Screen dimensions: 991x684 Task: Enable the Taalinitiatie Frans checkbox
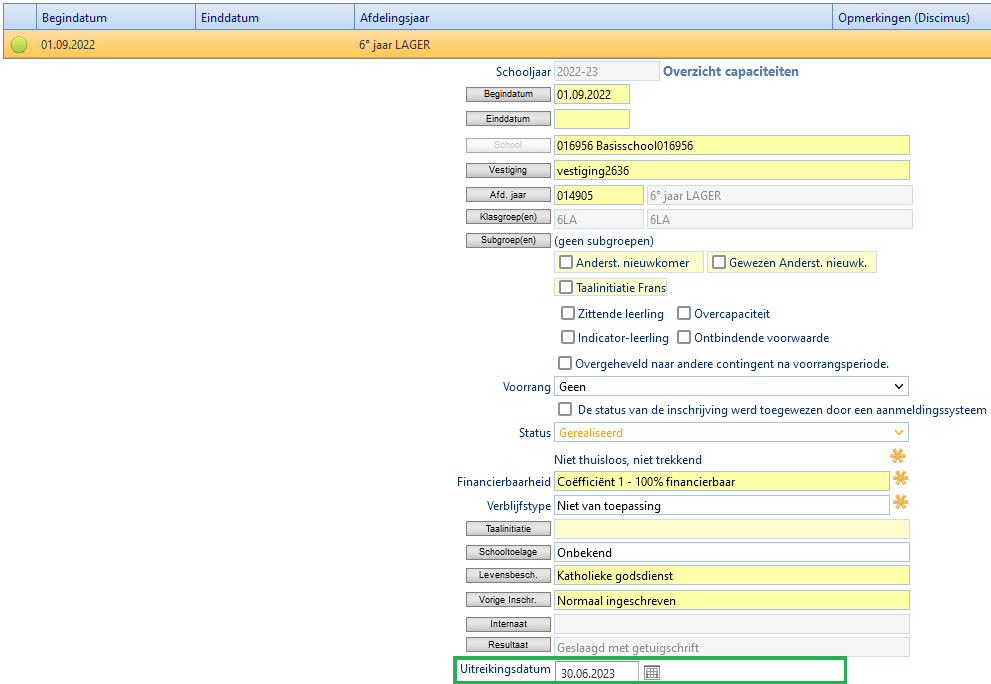coord(566,288)
